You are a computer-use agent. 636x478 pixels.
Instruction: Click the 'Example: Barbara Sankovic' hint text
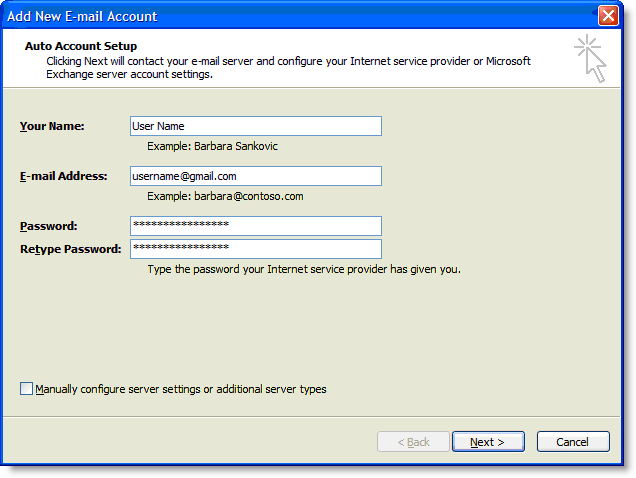pyautogui.click(x=212, y=146)
